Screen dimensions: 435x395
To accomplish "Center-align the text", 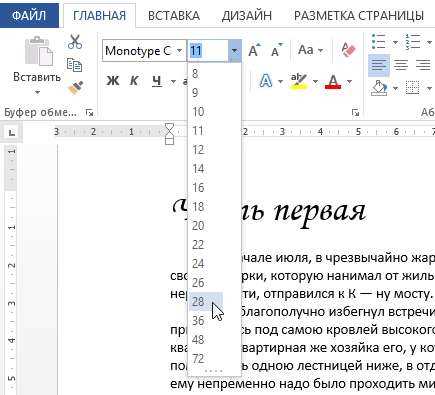I will [401, 65].
